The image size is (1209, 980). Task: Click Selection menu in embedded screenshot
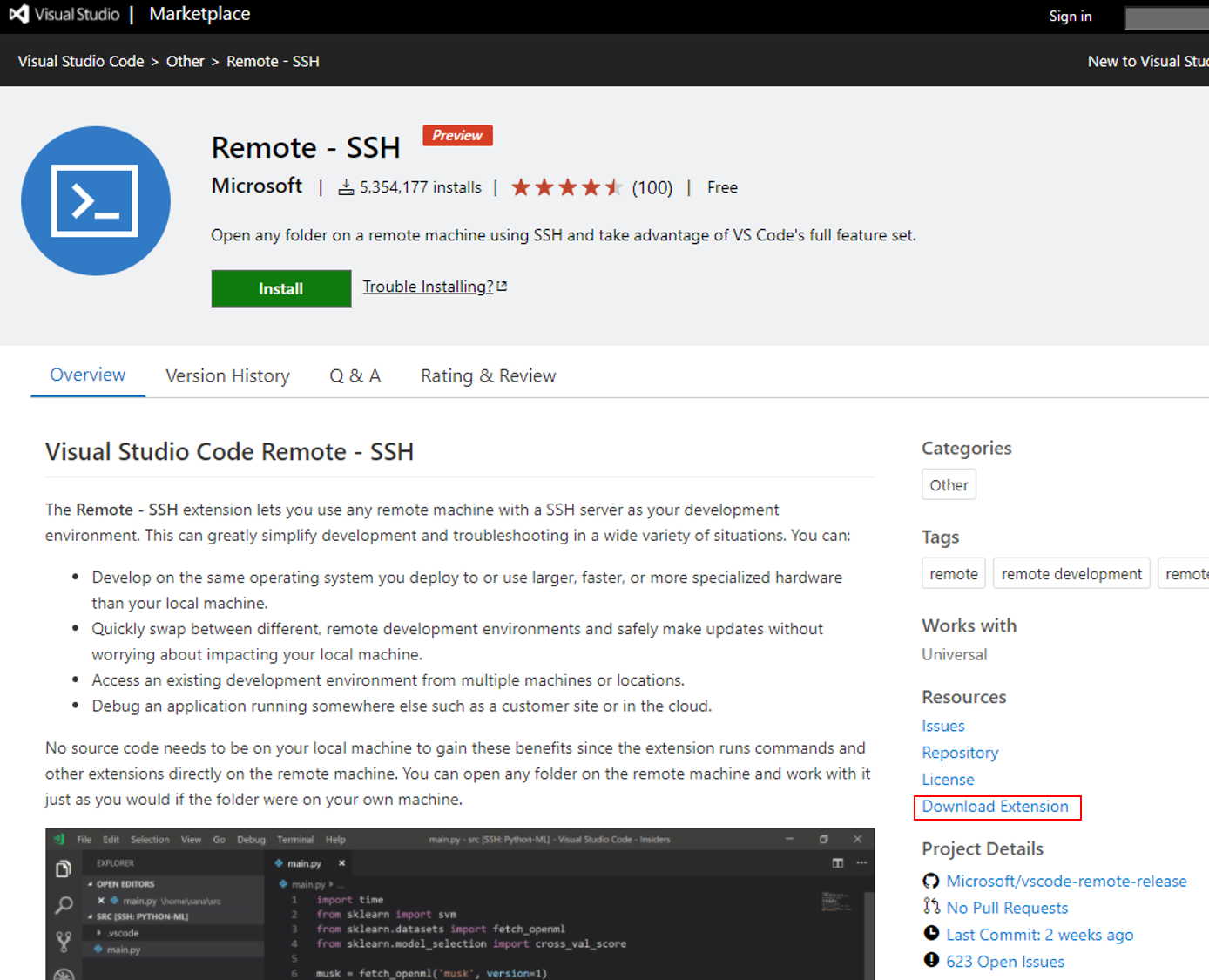(x=150, y=840)
